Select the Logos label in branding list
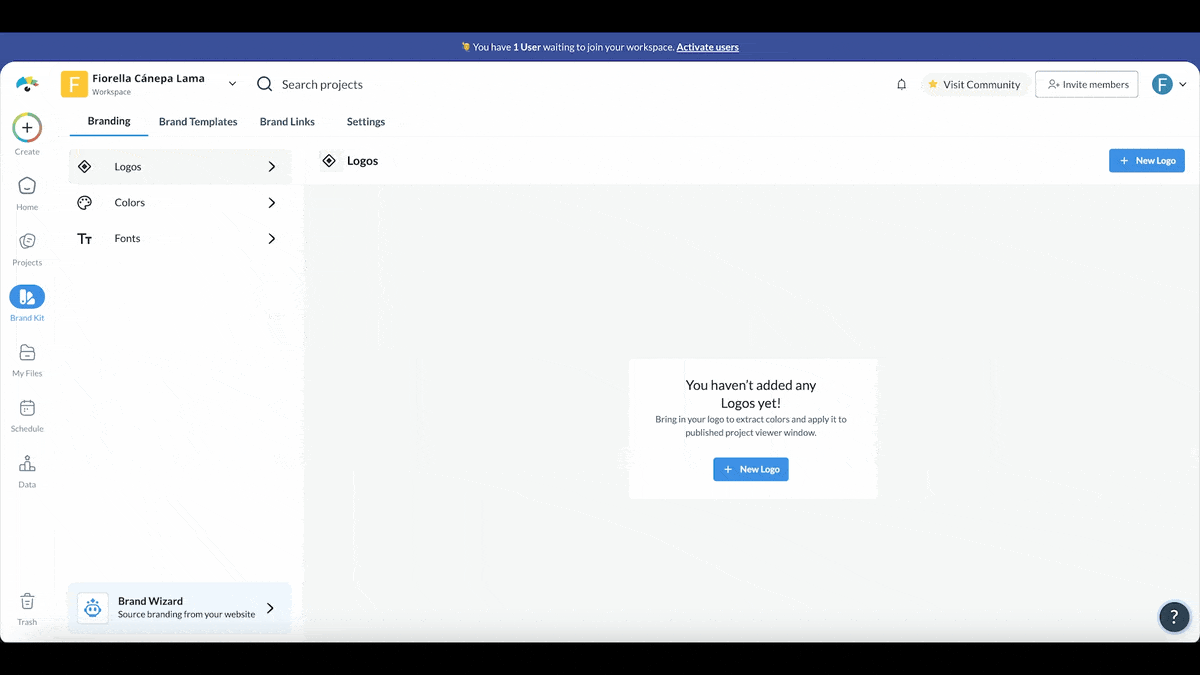This screenshot has height=675, width=1200. 128,167
